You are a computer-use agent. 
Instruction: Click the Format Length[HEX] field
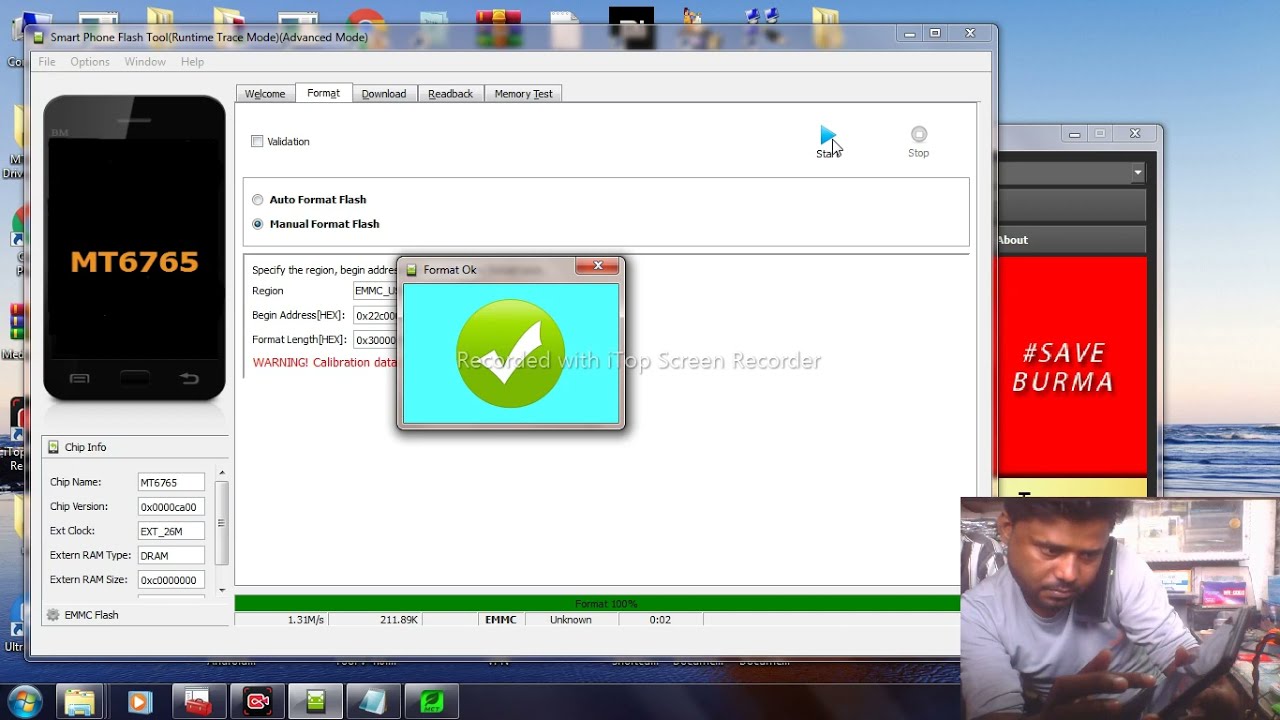[376, 340]
